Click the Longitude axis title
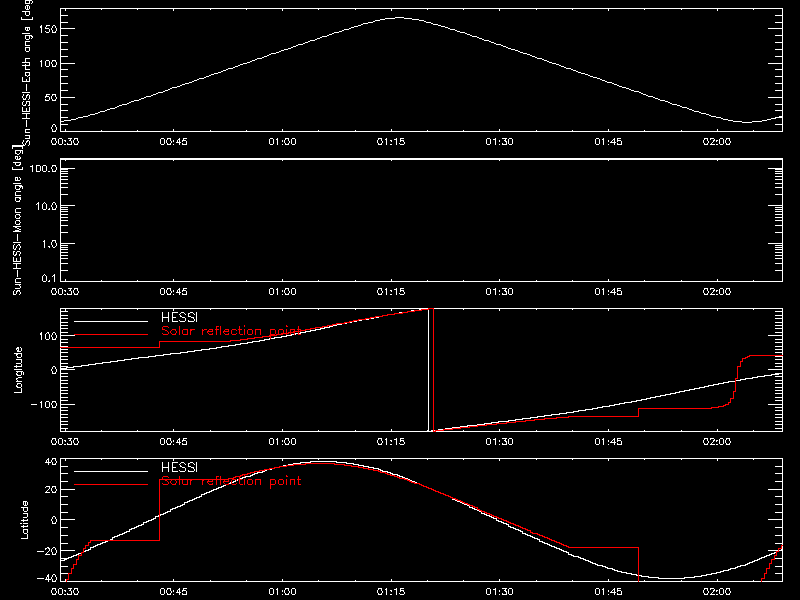Screen dimensions: 800x600 pos(18,370)
